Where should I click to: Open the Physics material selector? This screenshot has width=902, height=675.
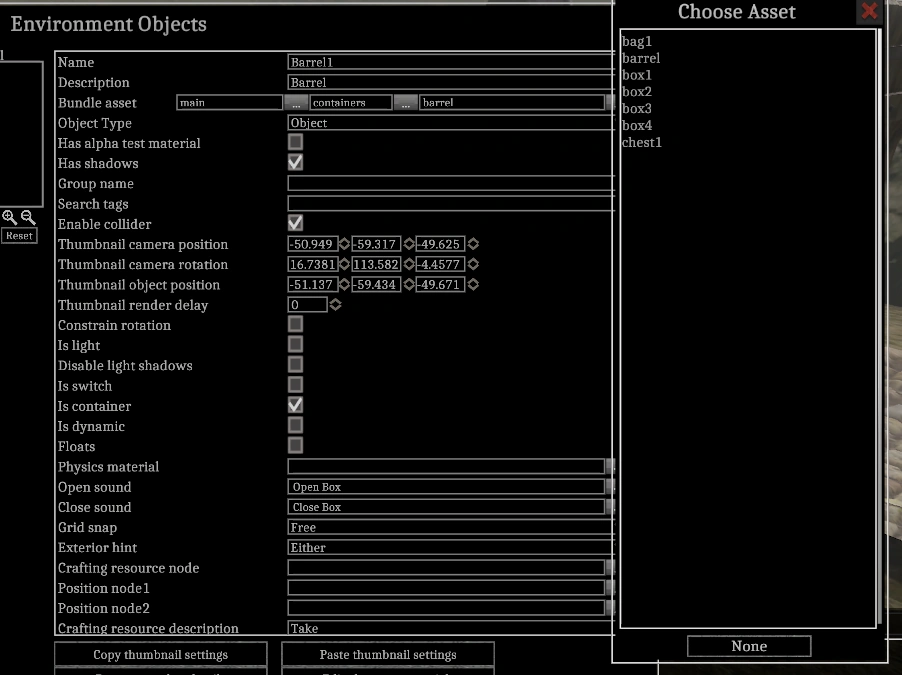(x=610, y=466)
